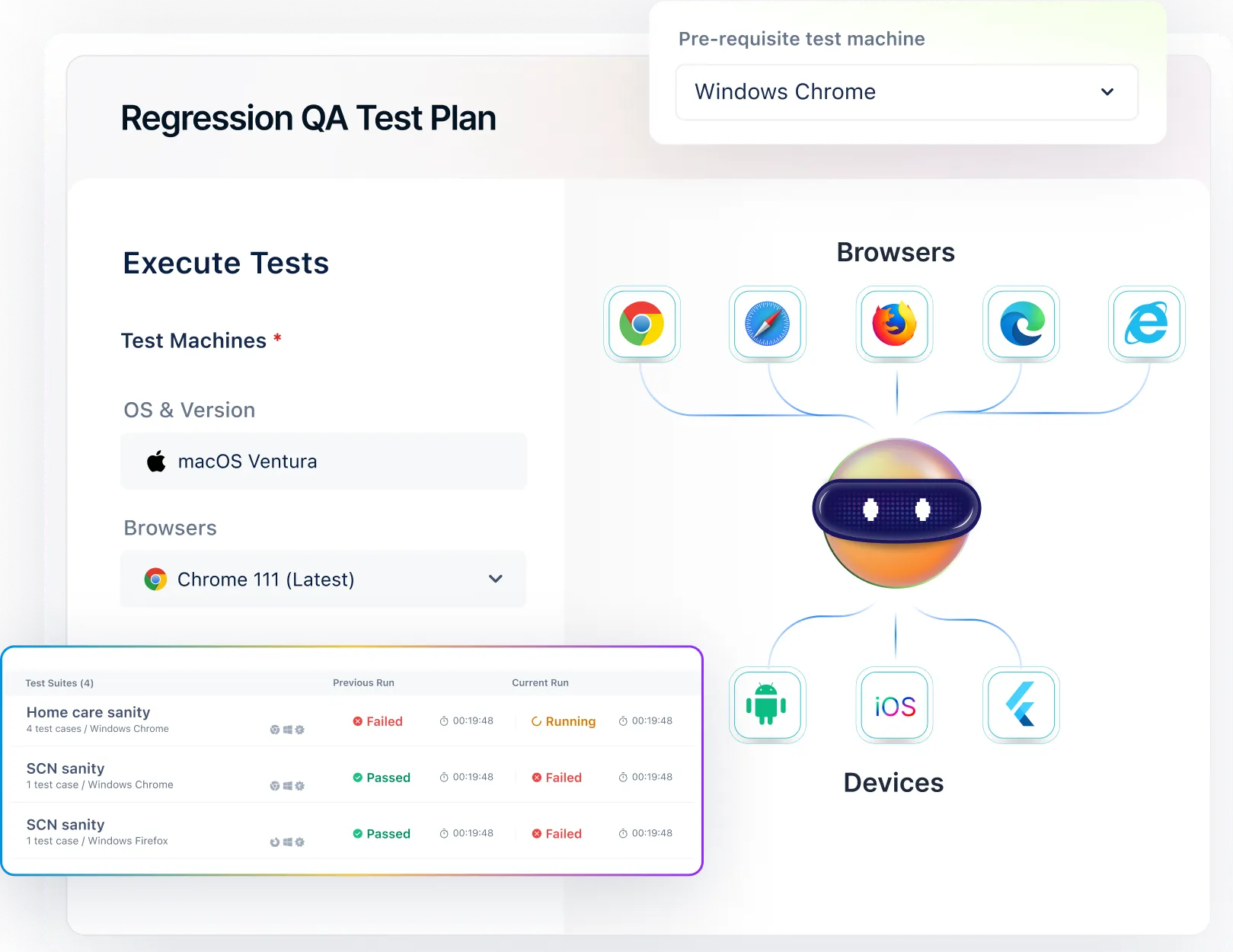The height and width of the screenshot is (952, 1233).
Task: Click the settings gear for Home care sanity
Action: tap(299, 729)
